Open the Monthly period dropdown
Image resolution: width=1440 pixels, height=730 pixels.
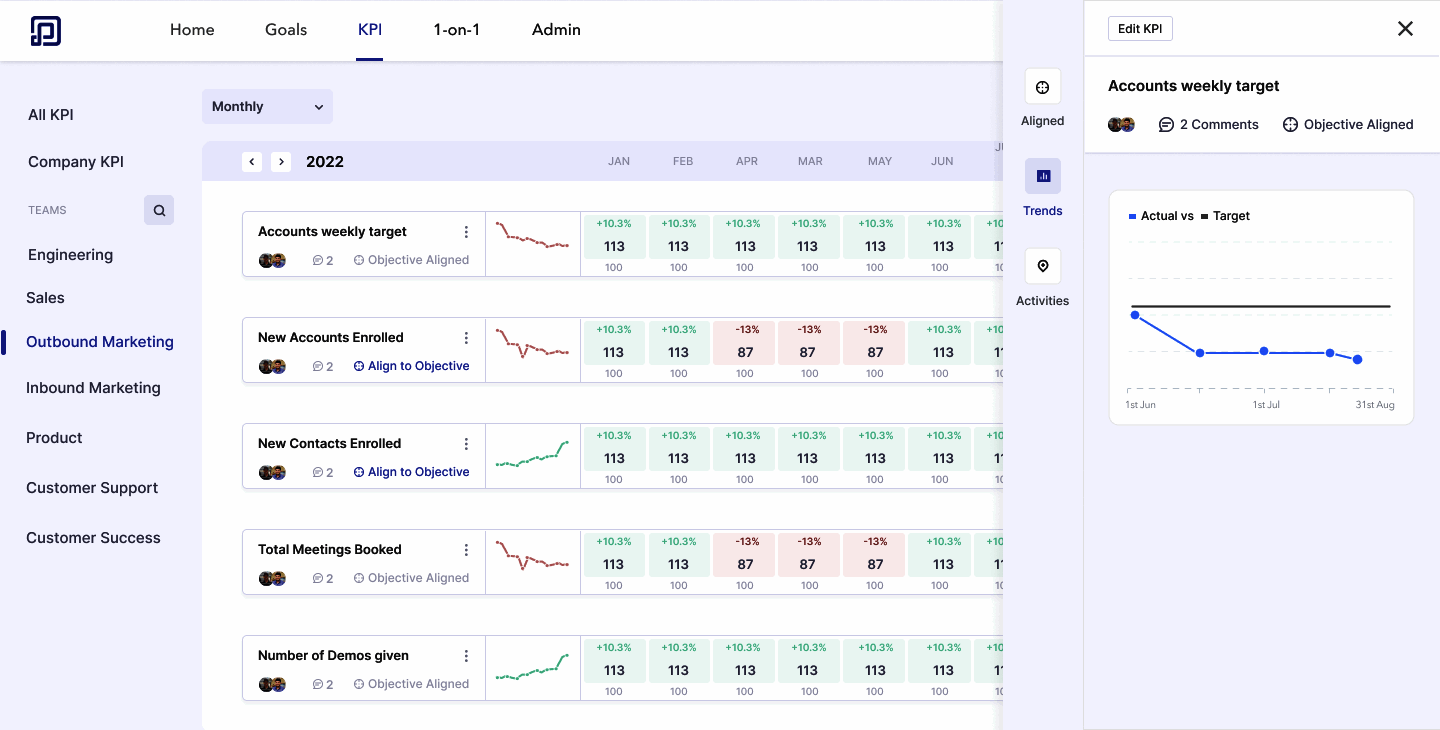[x=266, y=106]
